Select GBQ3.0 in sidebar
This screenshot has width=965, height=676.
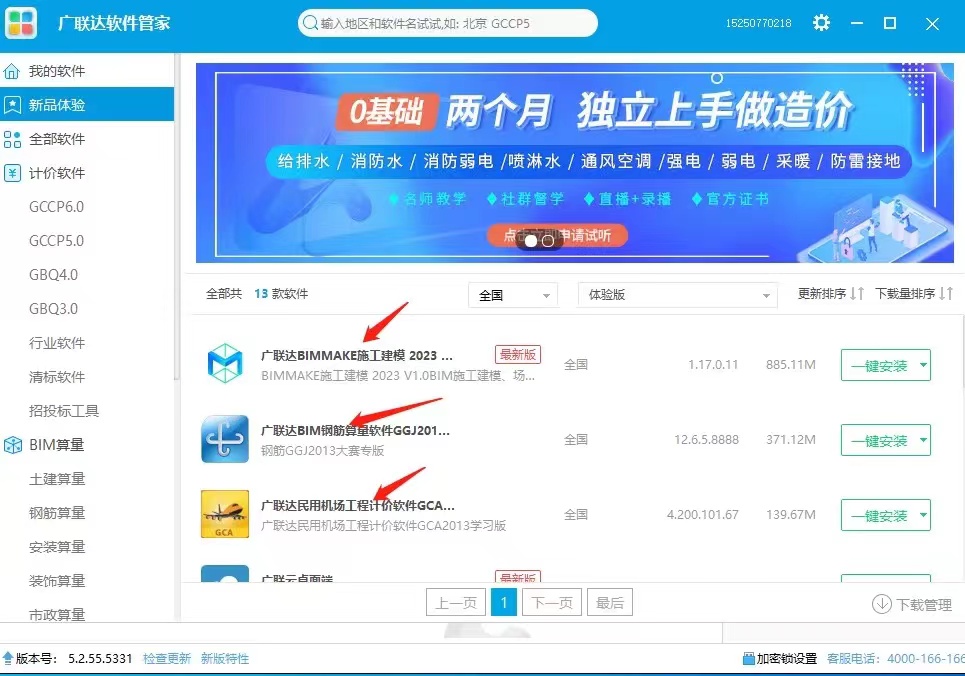(x=54, y=308)
